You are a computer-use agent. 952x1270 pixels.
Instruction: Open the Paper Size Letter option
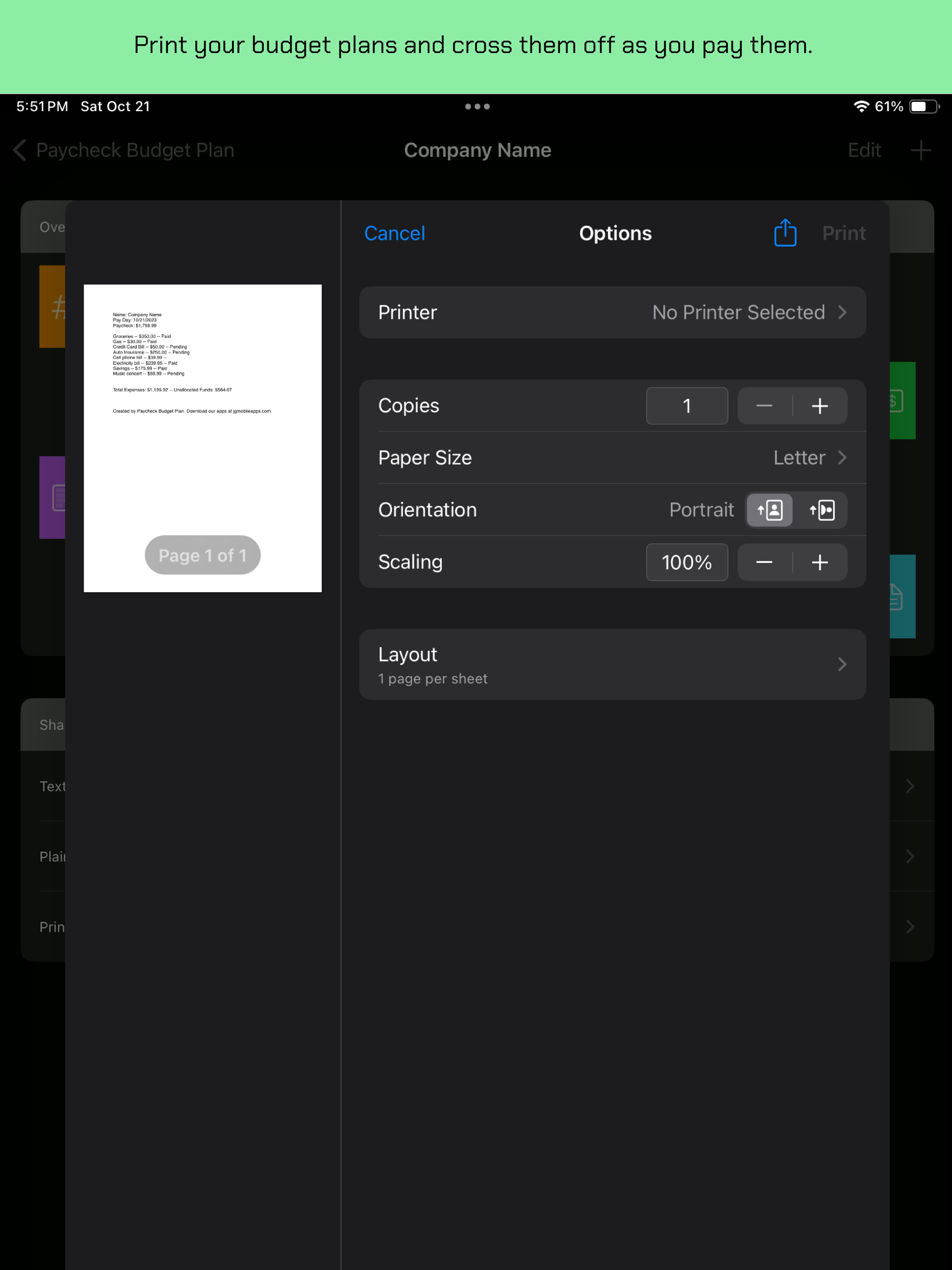(x=613, y=457)
